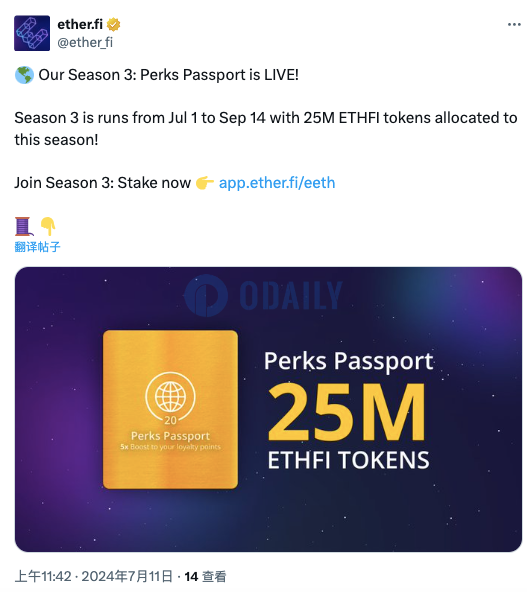Screen dimensions: 527x592
Task: Open the ether.fi profile avatar
Action: (x=32, y=33)
